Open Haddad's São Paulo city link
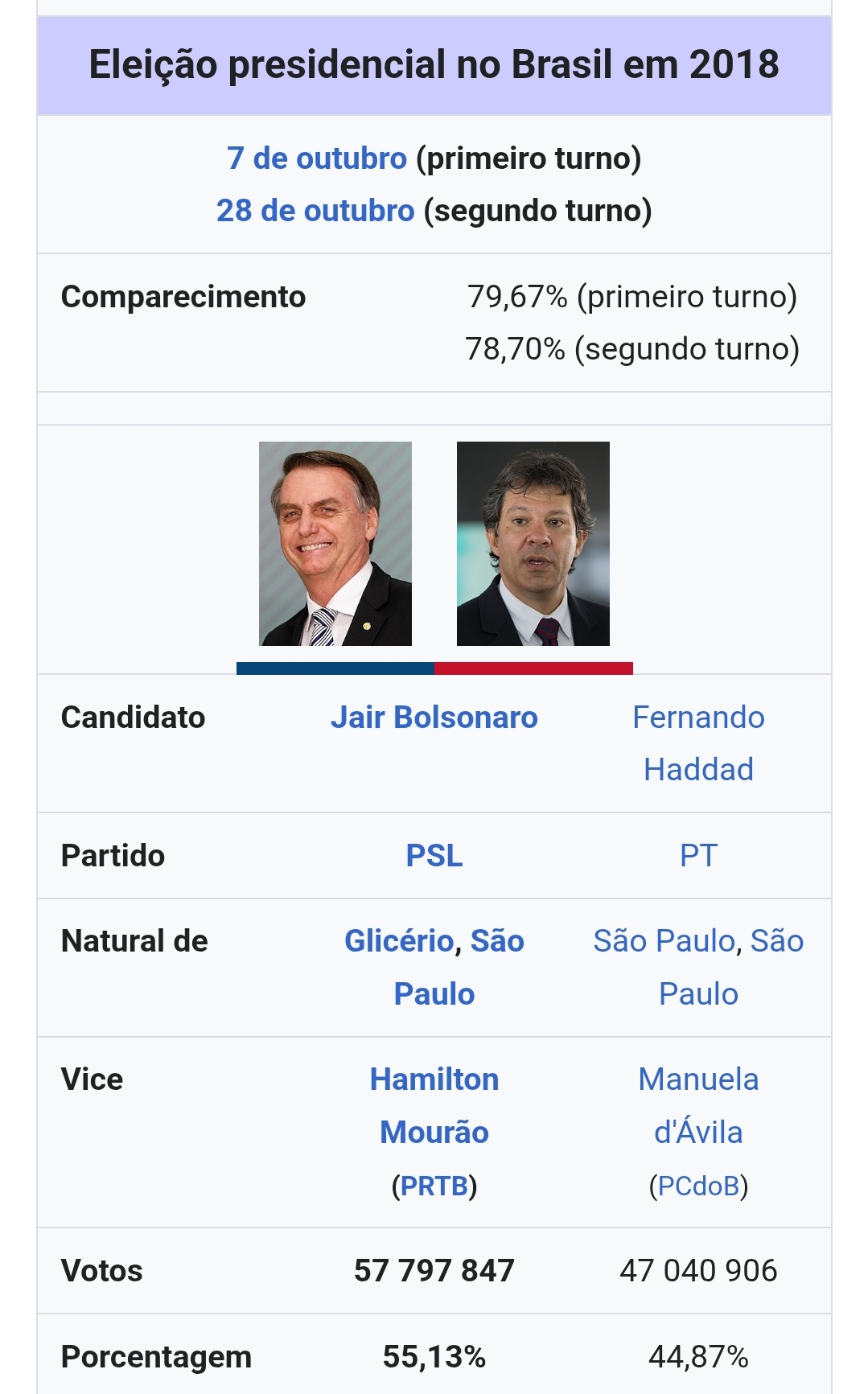Screen dimensions: 868x1394 pyautogui.click(x=664, y=941)
